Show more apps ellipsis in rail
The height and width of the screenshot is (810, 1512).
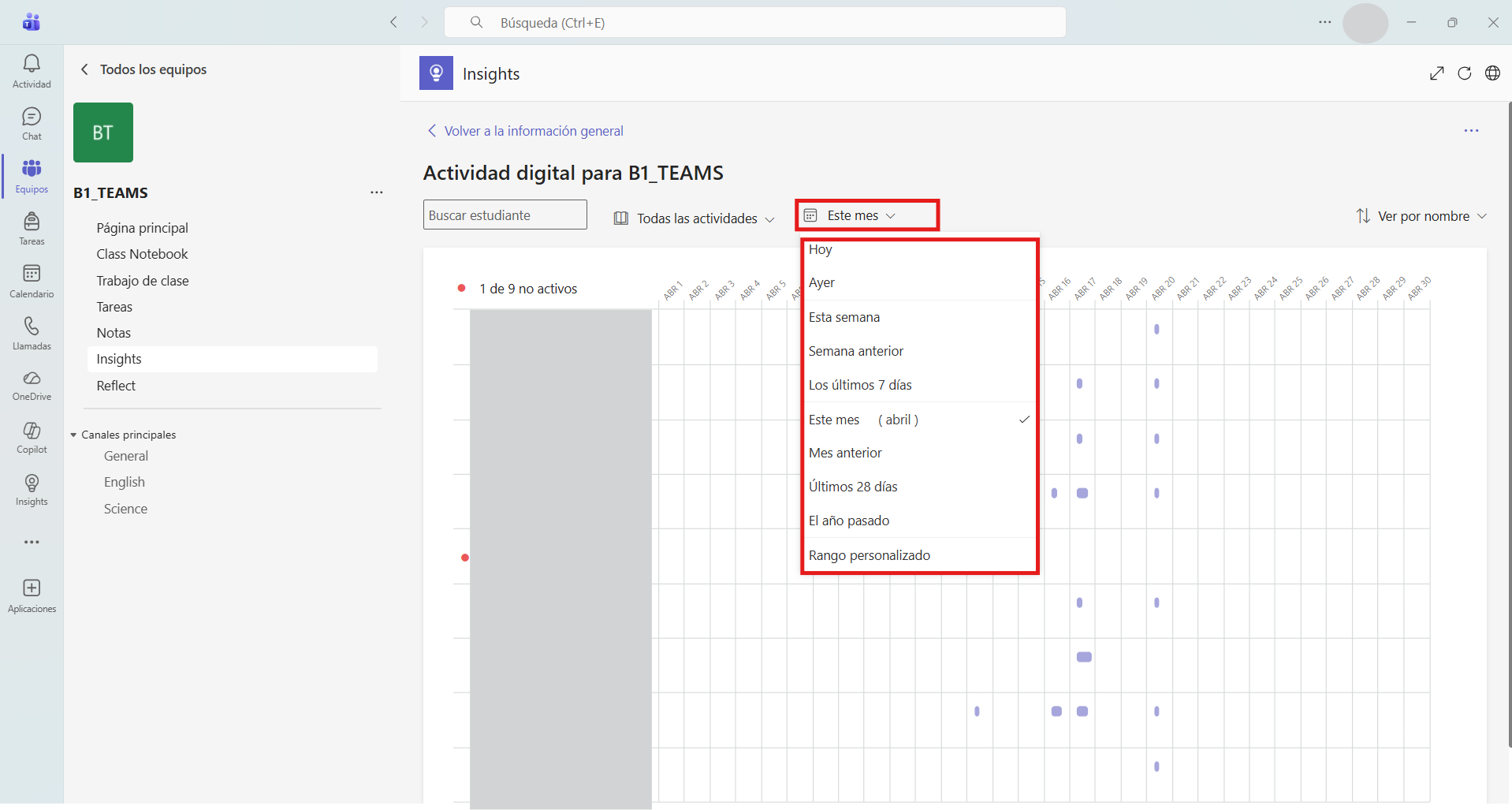tap(32, 542)
